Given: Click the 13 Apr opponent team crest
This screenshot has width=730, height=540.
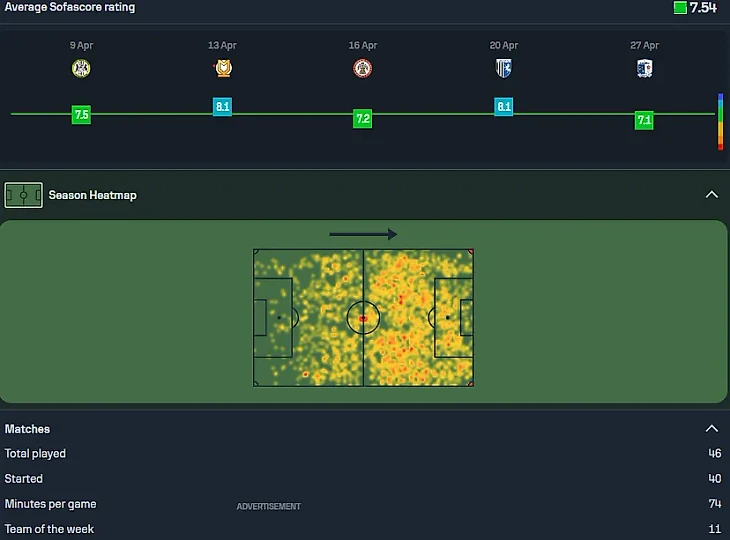Looking at the screenshot, I should (222, 68).
